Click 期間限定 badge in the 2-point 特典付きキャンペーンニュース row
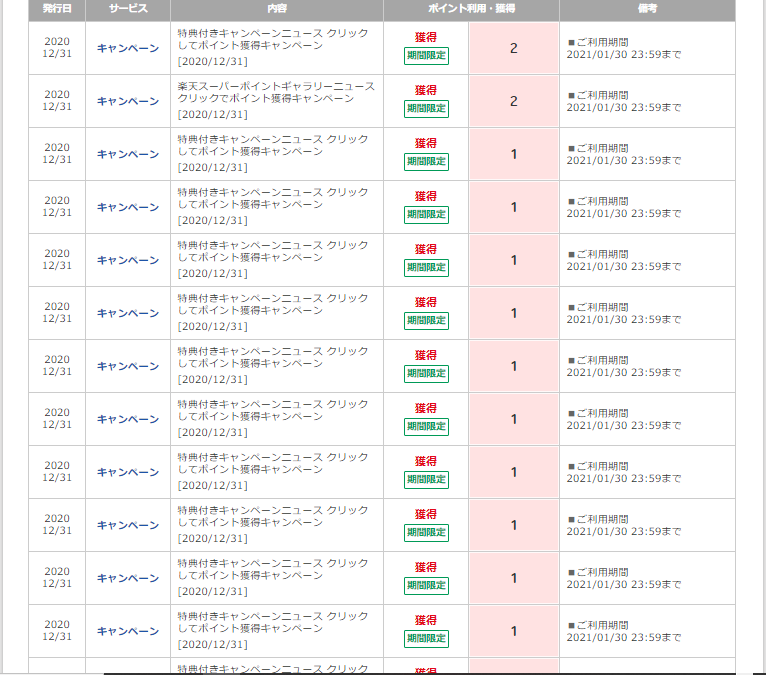This screenshot has width=766, height=675. [x=426, y=56]
